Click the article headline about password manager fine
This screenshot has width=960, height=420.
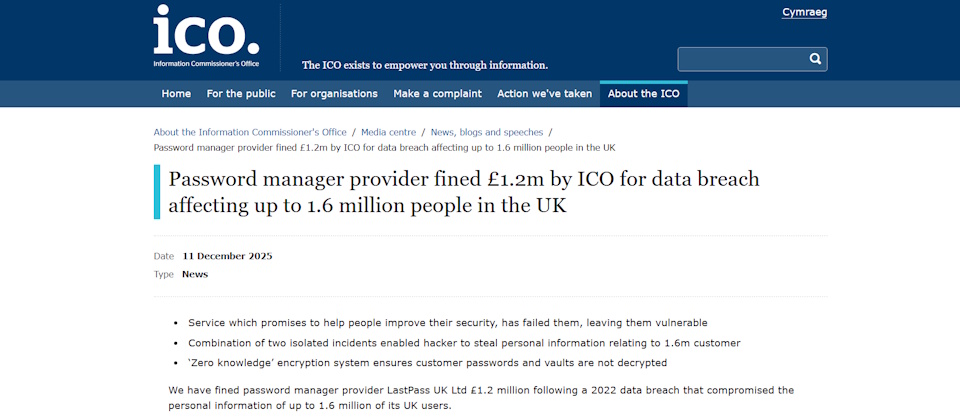pos(464,192)
